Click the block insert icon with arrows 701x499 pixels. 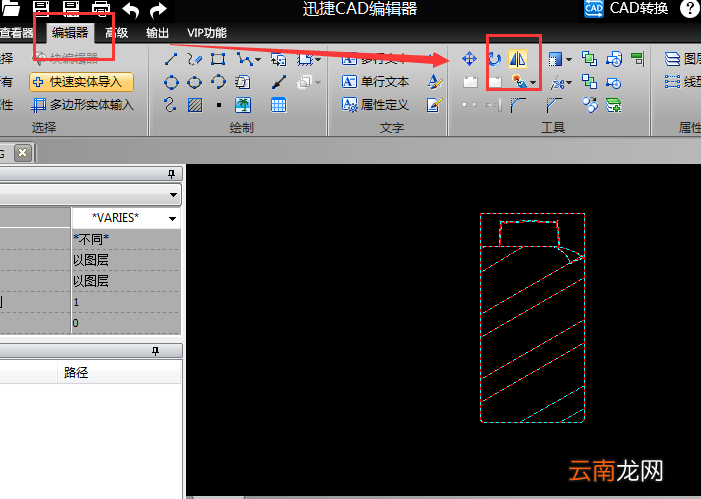pyautogui.click(x=279, y=59)
